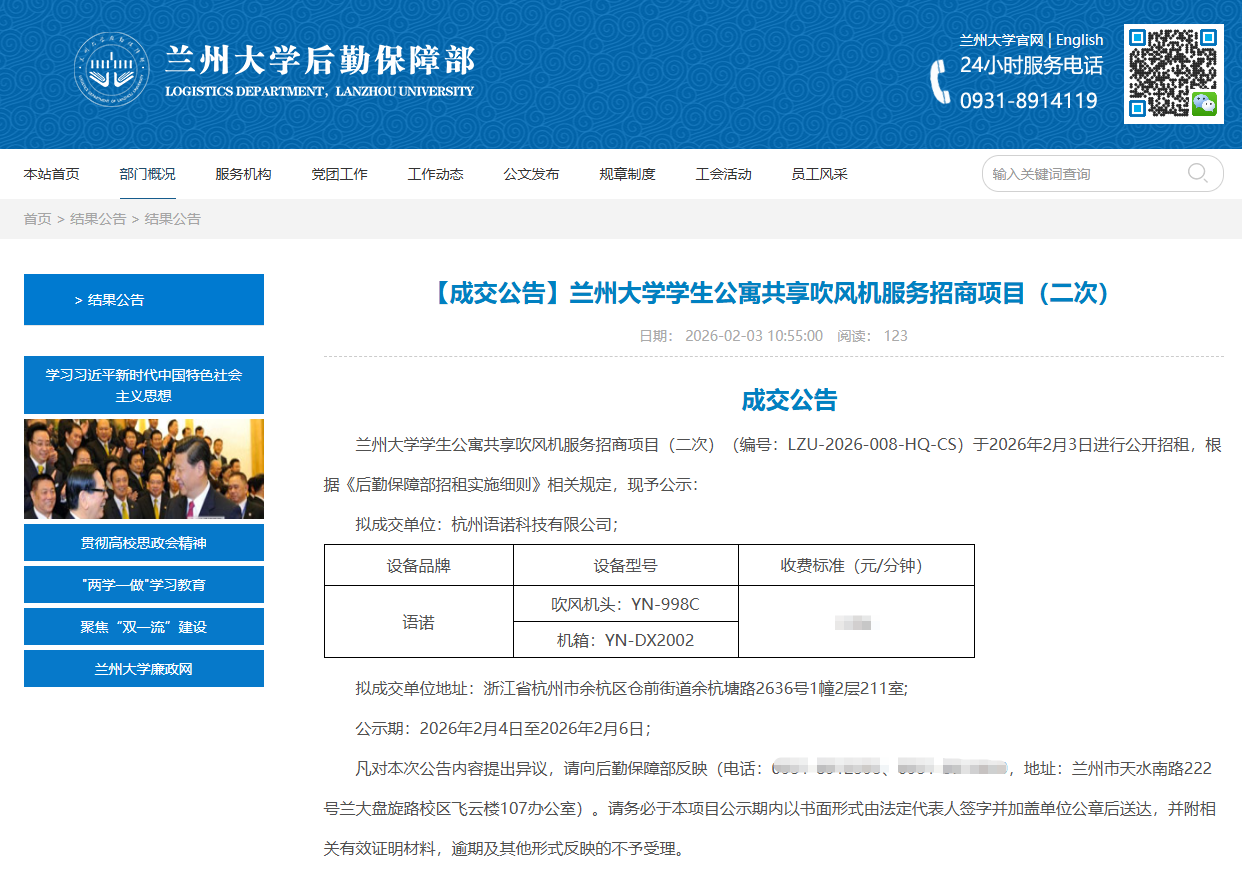Select 规章制度 in the top menu
The width and height of the screenshot is (1242, 875).
click(x=627, y=174)
